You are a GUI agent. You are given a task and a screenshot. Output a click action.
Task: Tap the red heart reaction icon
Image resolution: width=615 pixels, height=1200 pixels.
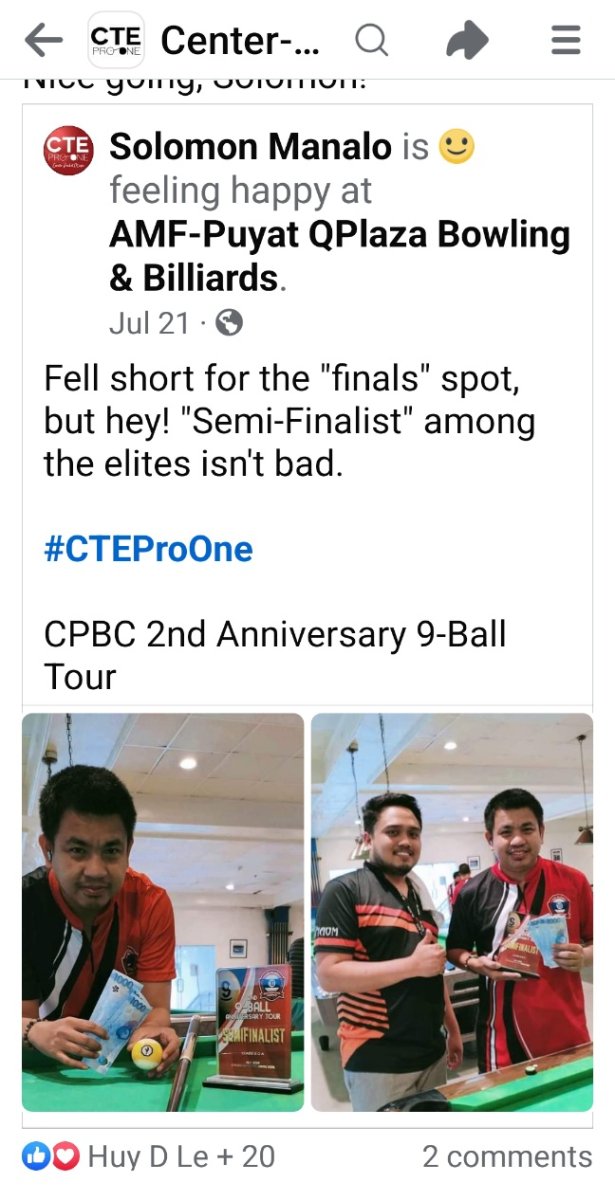point(65,1157)
